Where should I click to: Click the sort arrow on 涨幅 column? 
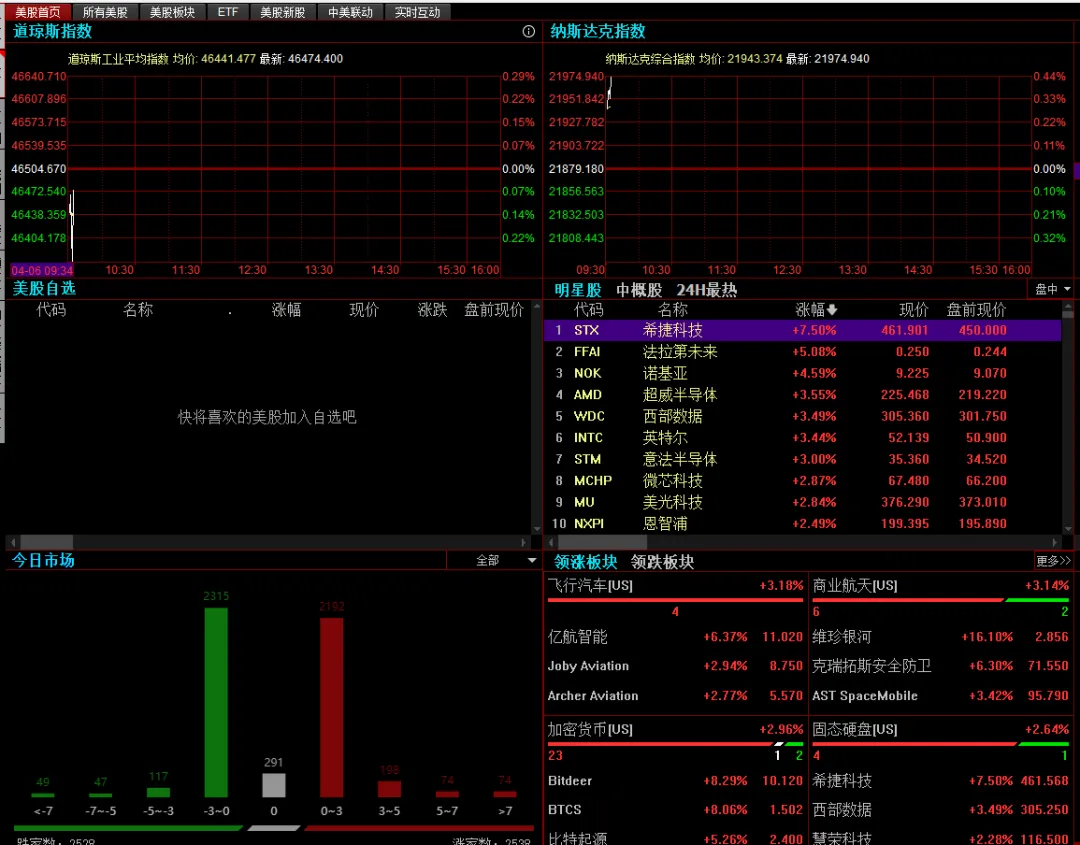tap(832, 310)
